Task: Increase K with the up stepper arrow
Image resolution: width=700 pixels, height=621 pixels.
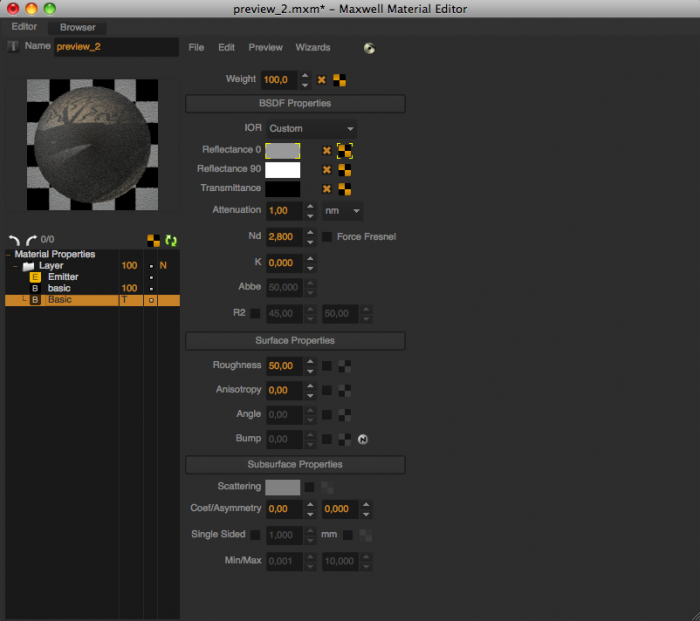Action: click(x=310, y=258)
